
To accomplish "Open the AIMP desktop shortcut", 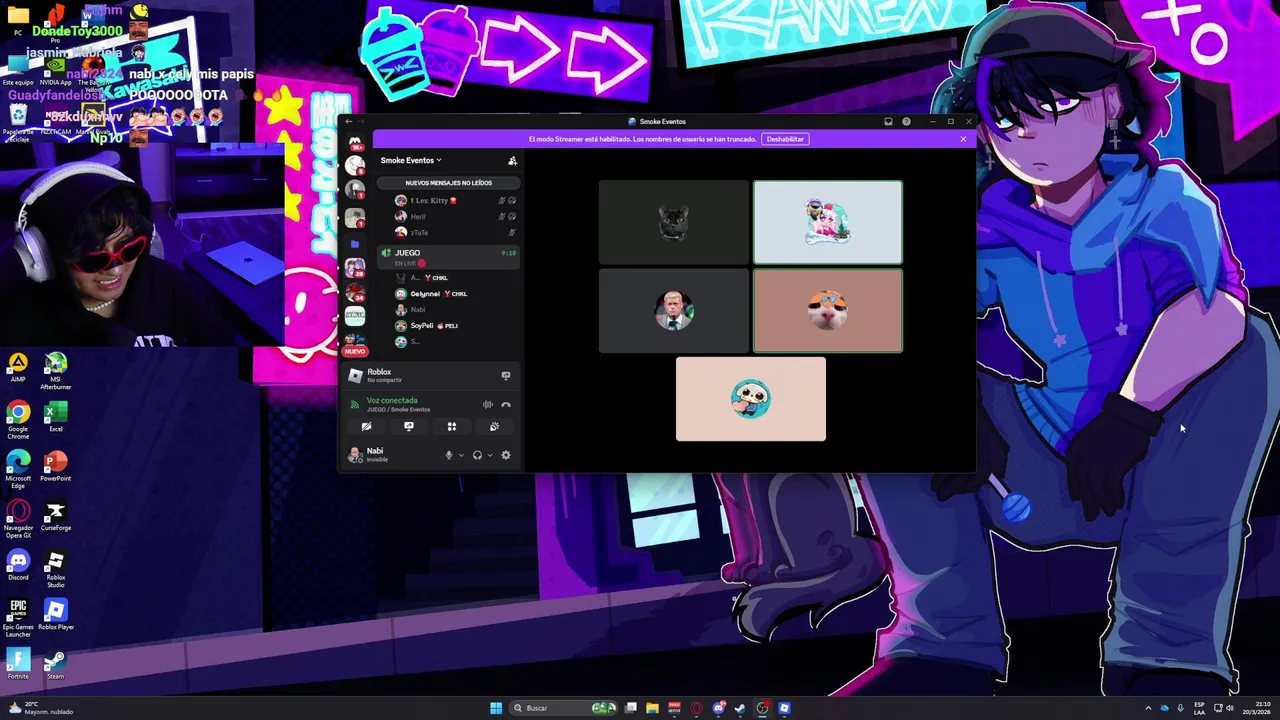I will 18,367.
